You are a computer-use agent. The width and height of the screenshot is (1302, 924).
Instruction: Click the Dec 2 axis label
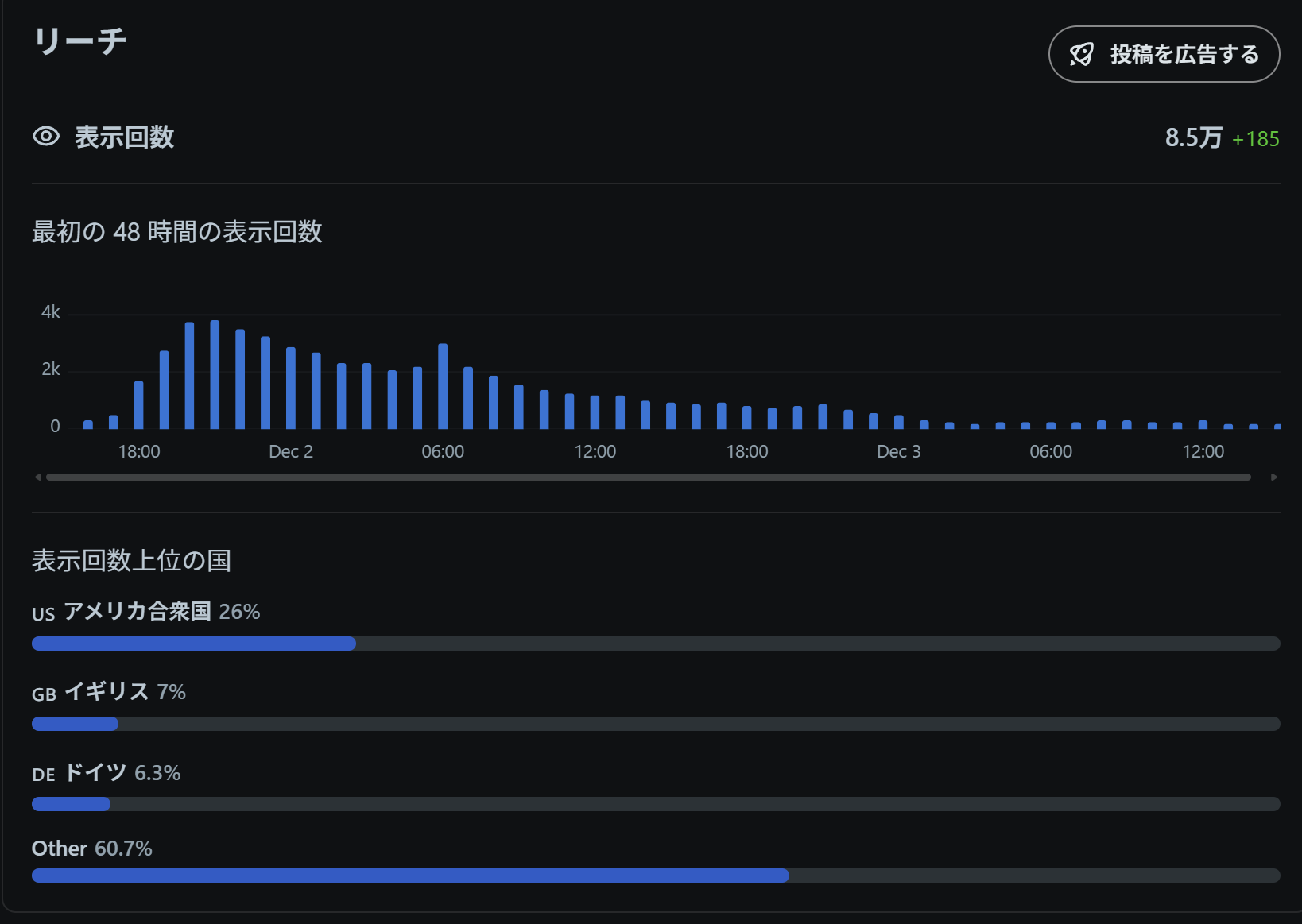coord(290,451)
